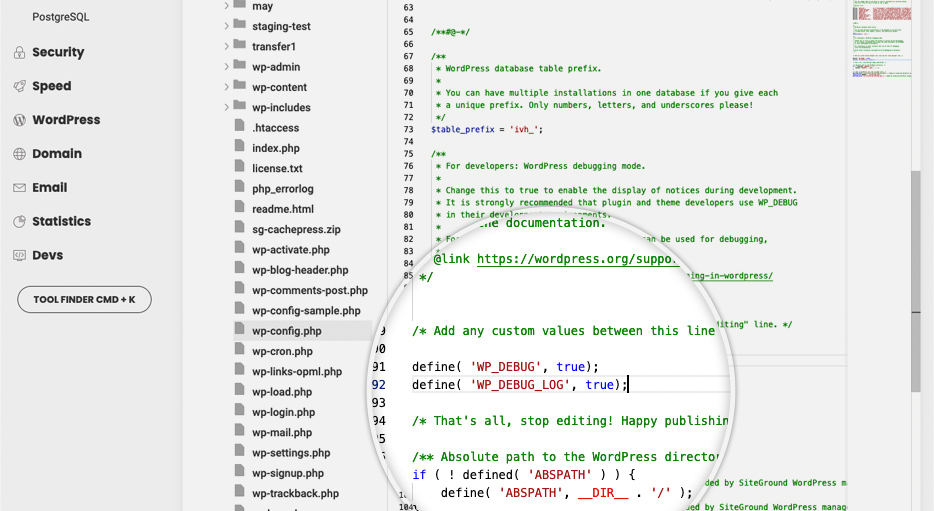Click the 'ABSPATH' __DIR__ define line
Image resolution: width=934 pixels, height=511 pixels.
click(x=566, y=493)
